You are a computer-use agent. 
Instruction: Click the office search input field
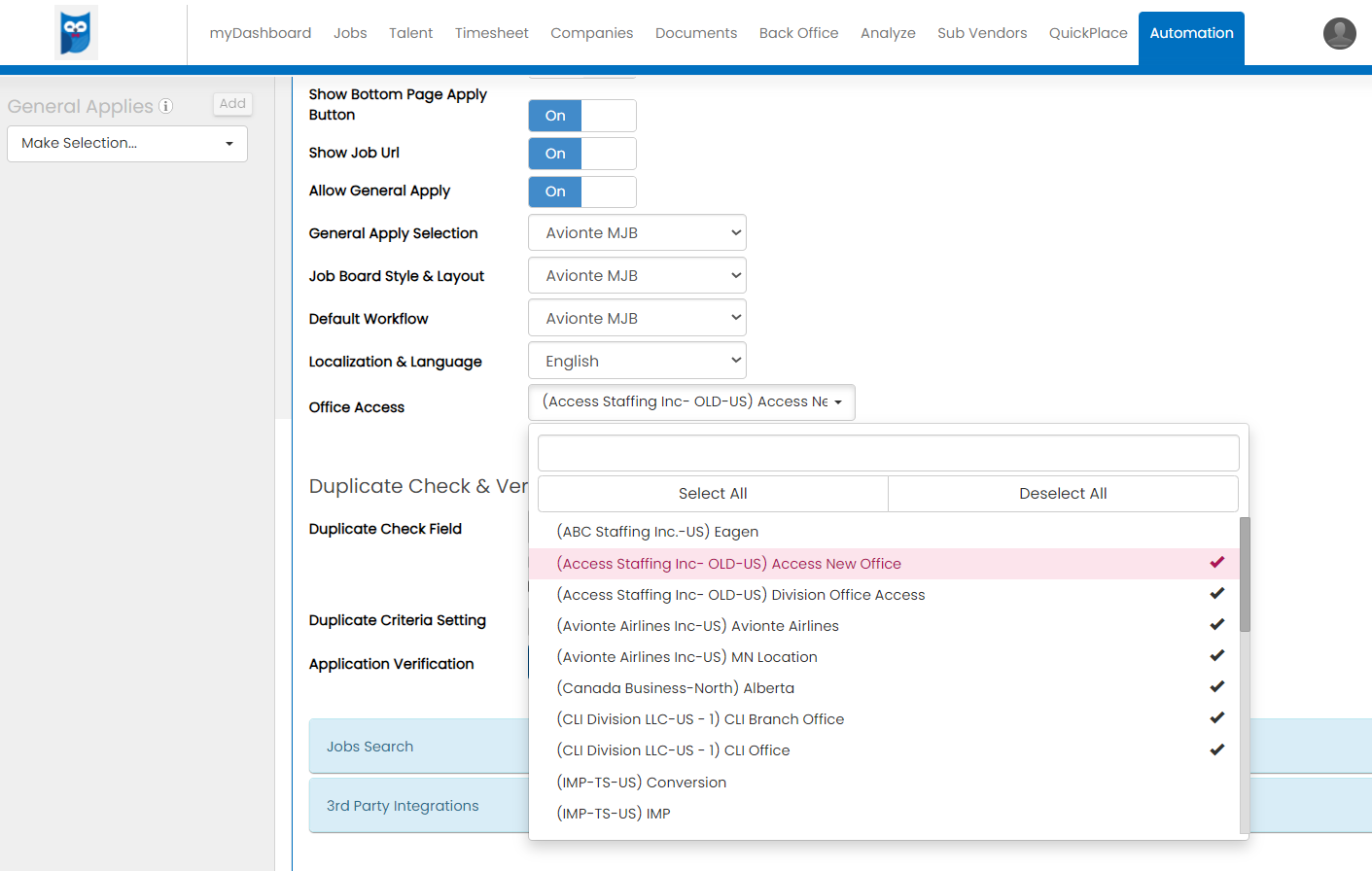click(x=888, y=453)
